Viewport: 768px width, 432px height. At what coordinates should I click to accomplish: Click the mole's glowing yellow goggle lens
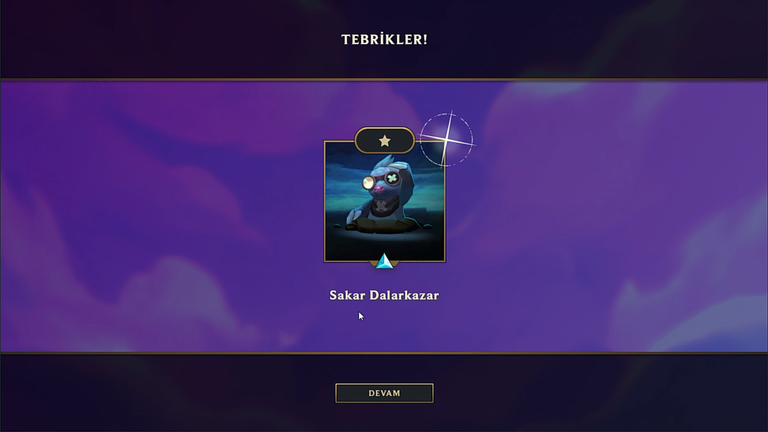pyautogui.click(x=368, y=183)
